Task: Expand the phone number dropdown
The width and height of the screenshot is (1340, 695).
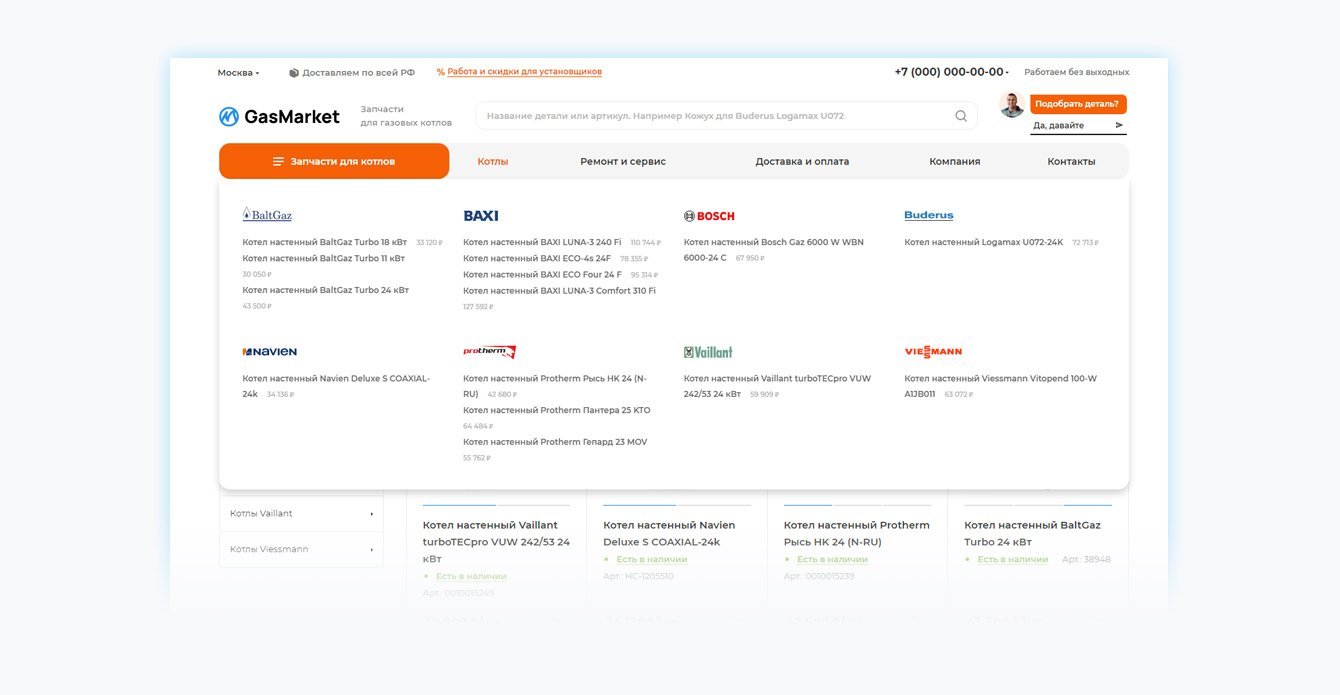Action: tap(1007, 73)
